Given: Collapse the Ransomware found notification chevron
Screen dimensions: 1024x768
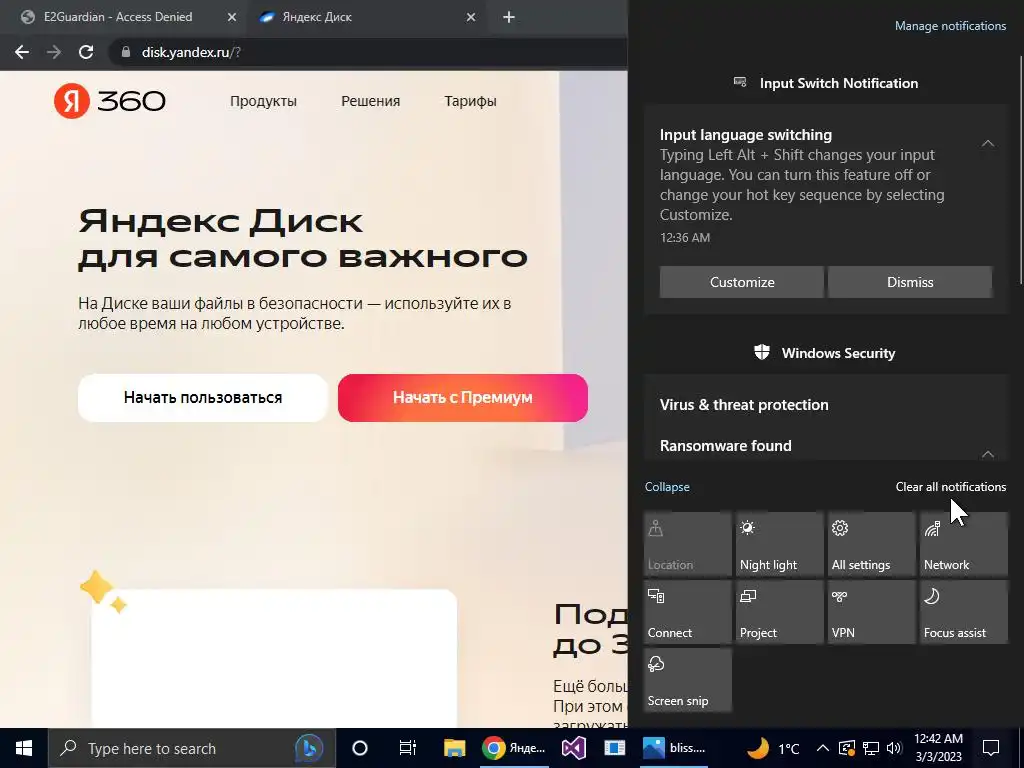Looking at the screenshot, I should coord(987,454).
